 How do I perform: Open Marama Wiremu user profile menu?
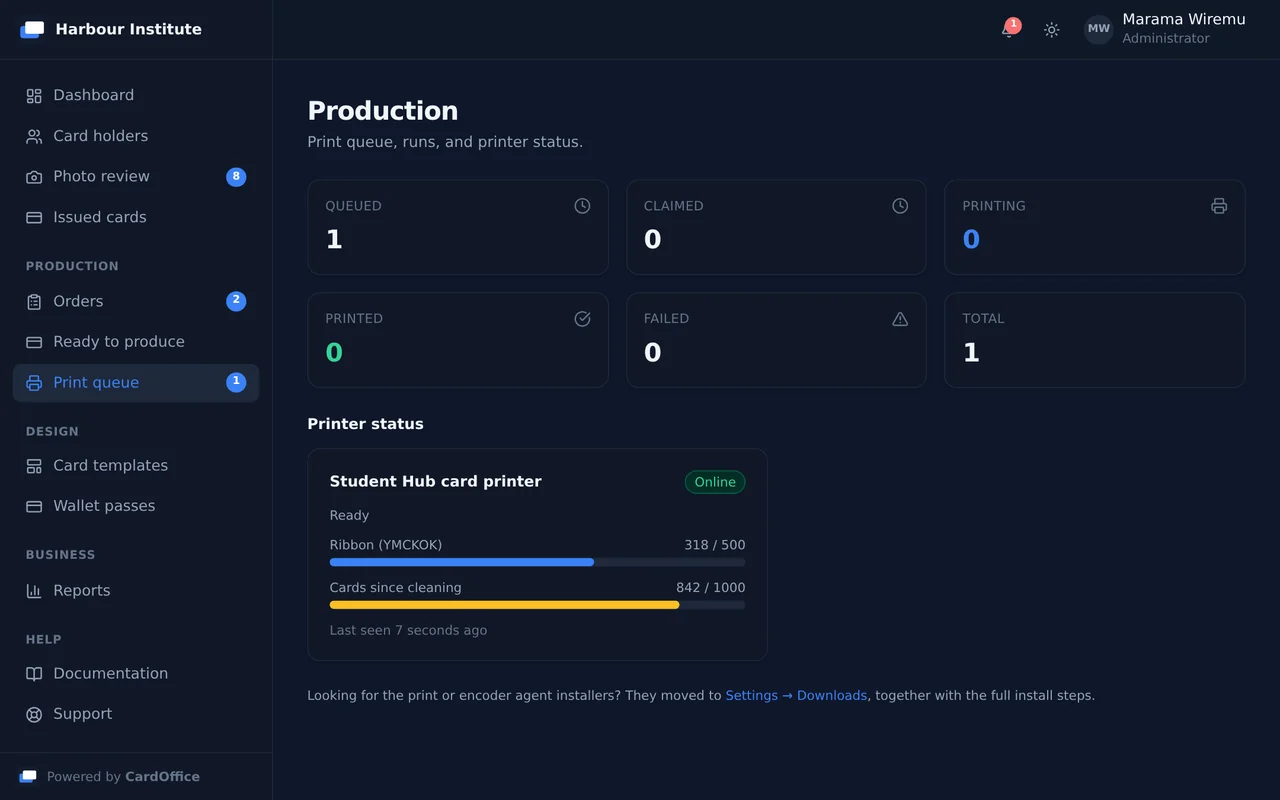click(1165, 29)
